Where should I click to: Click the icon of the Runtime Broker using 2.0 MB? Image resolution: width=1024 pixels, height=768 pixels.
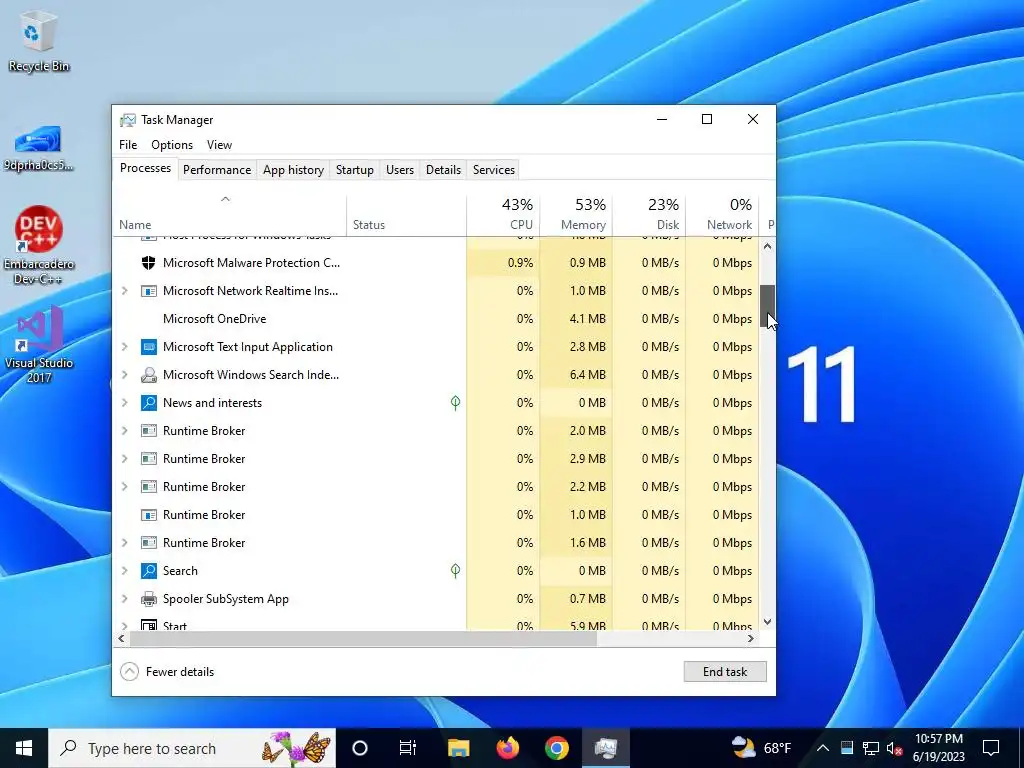tap(149, 431)
